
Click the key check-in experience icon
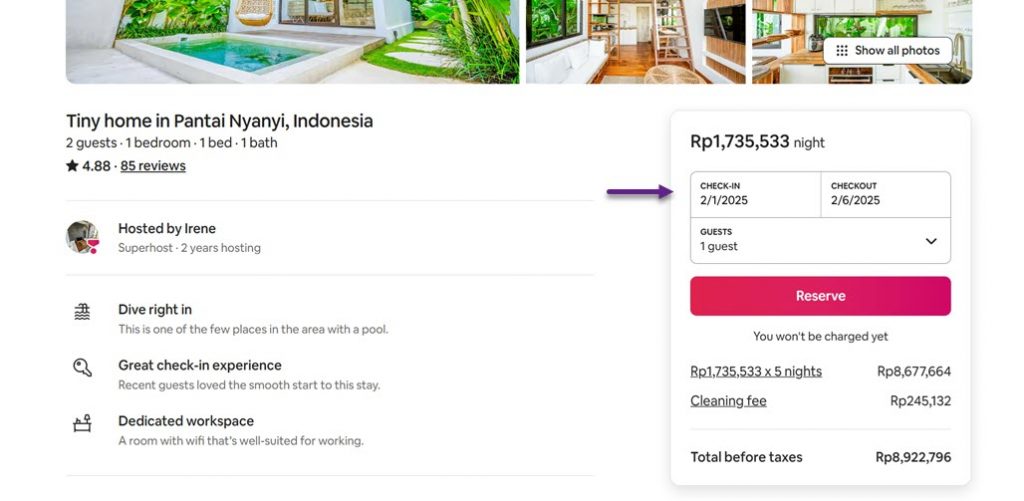(x=82, y=367)
